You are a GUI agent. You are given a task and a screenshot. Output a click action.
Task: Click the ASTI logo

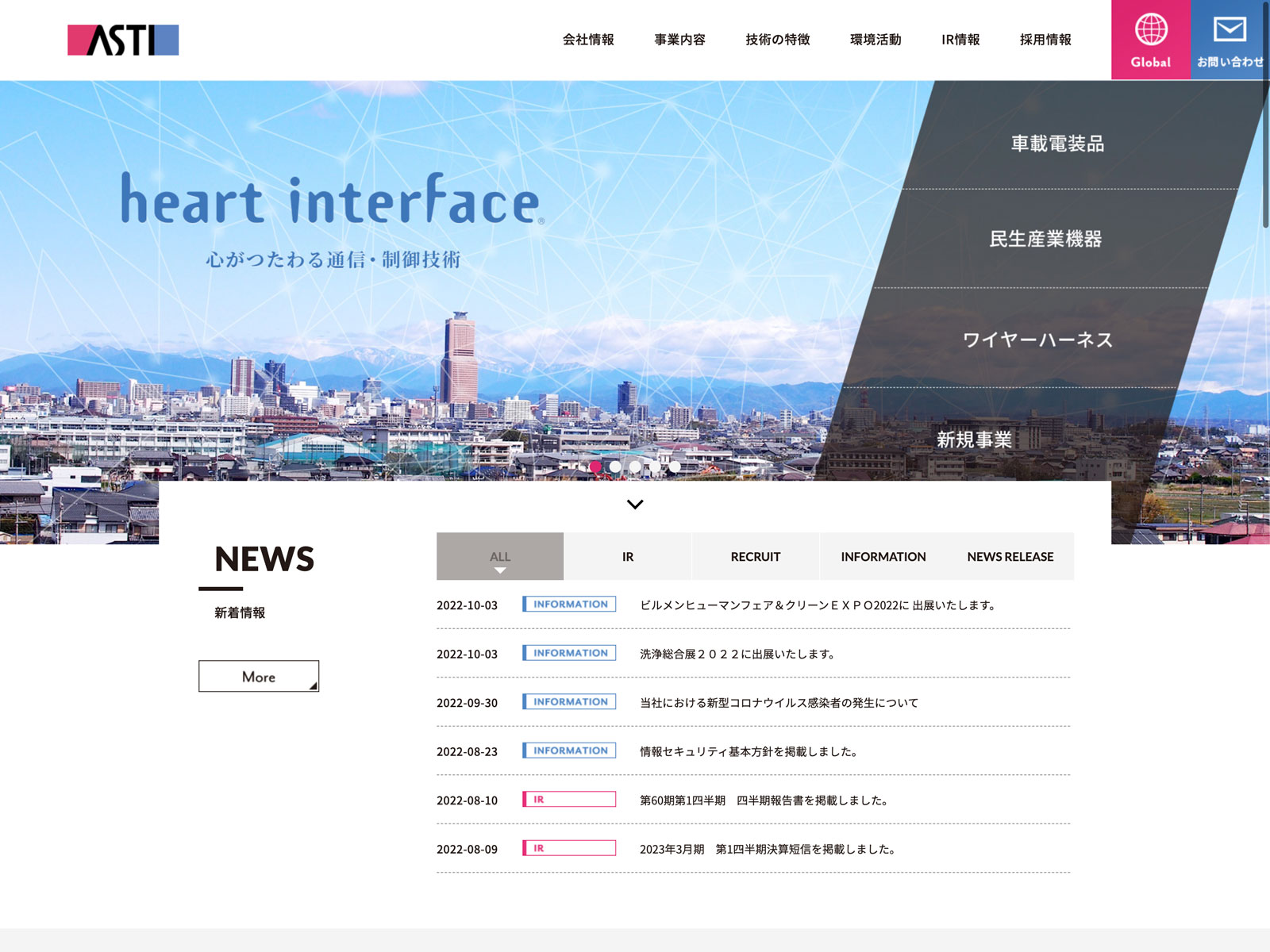[x=123, y=40]
